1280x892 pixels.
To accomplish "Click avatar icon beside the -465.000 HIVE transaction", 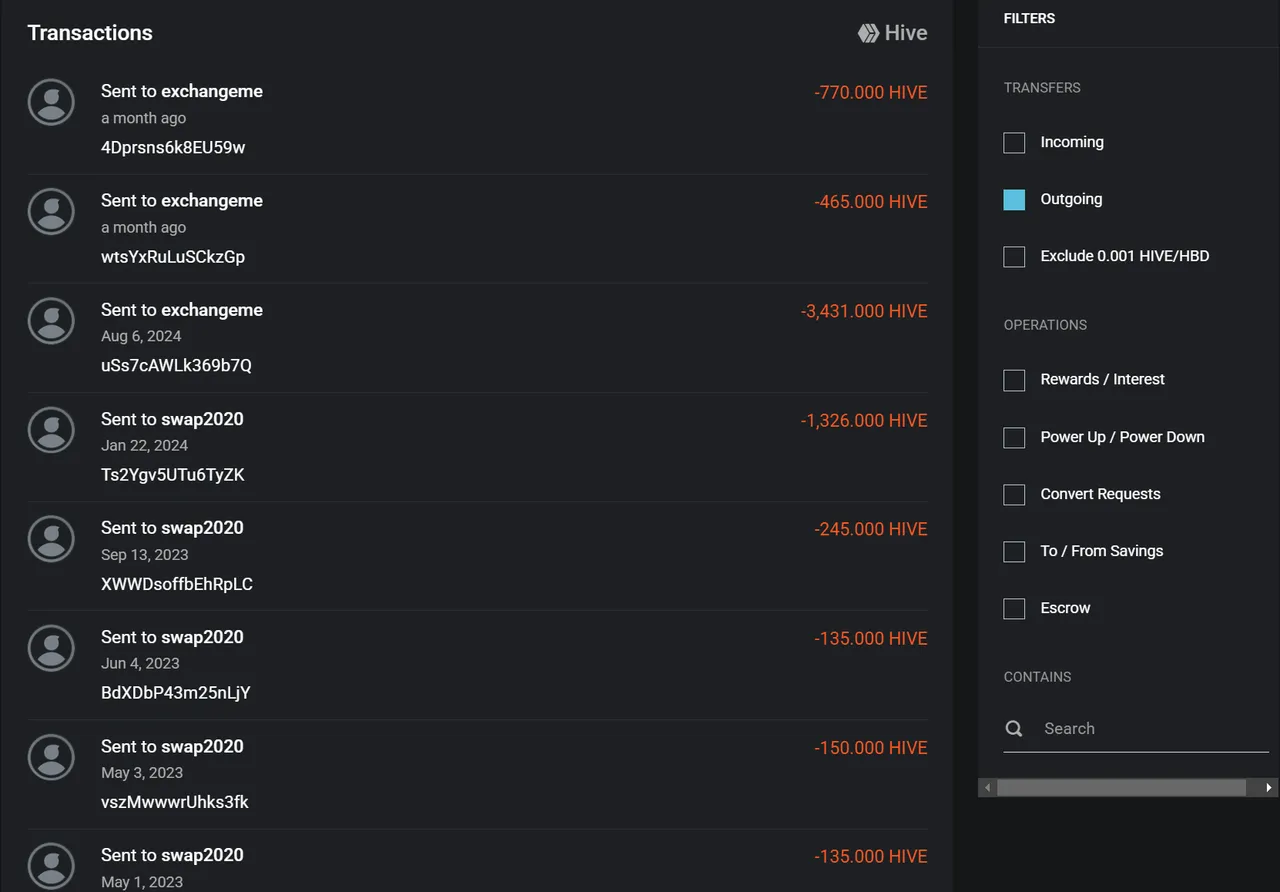I will coord(51,211).
